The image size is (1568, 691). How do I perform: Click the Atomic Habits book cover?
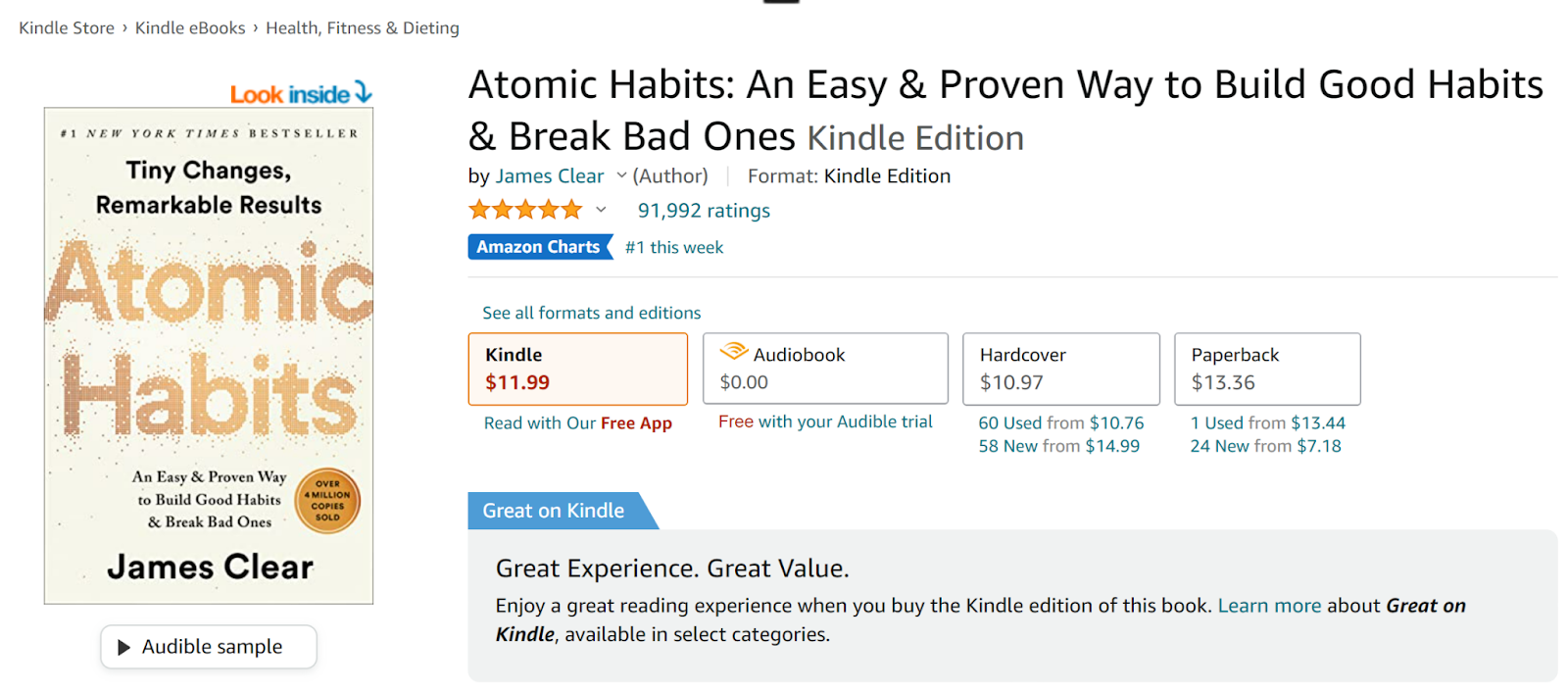[x=209, y=355]
